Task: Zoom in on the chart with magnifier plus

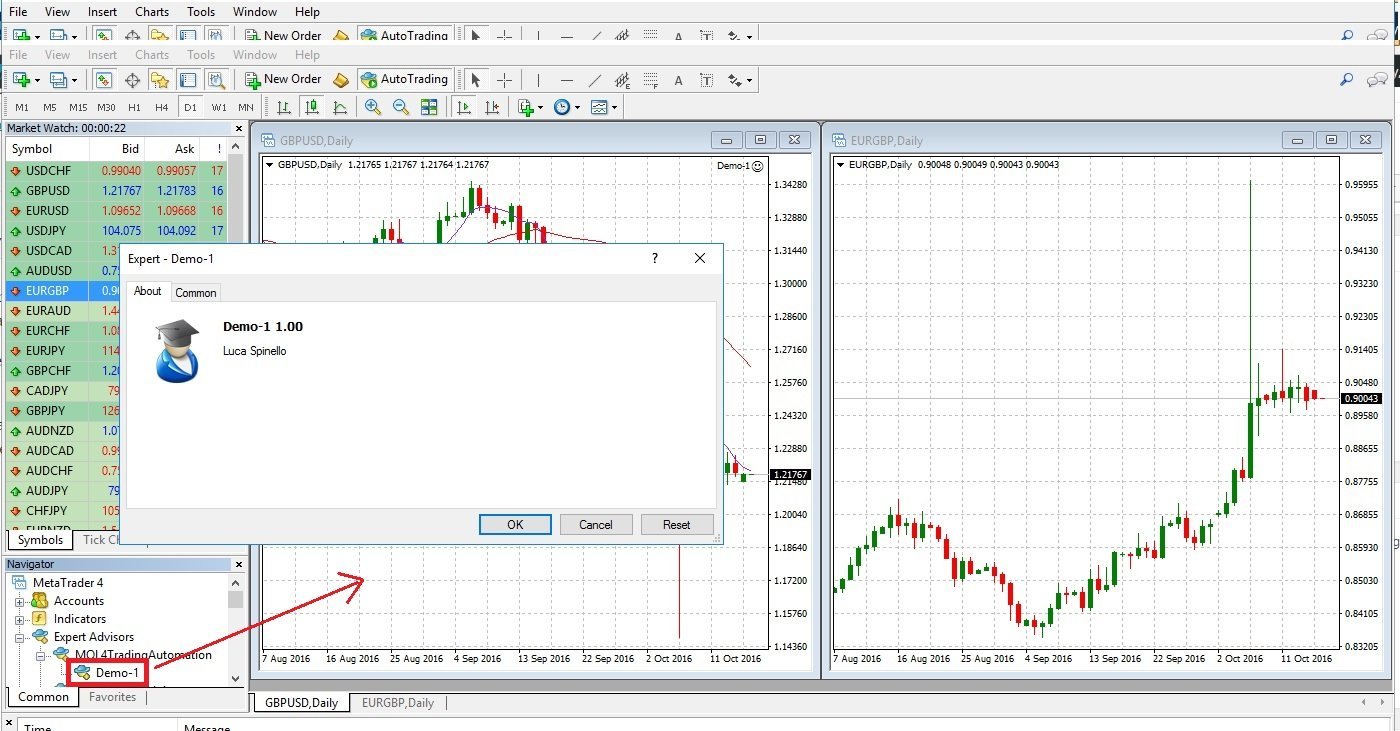Action: point(373,107)
